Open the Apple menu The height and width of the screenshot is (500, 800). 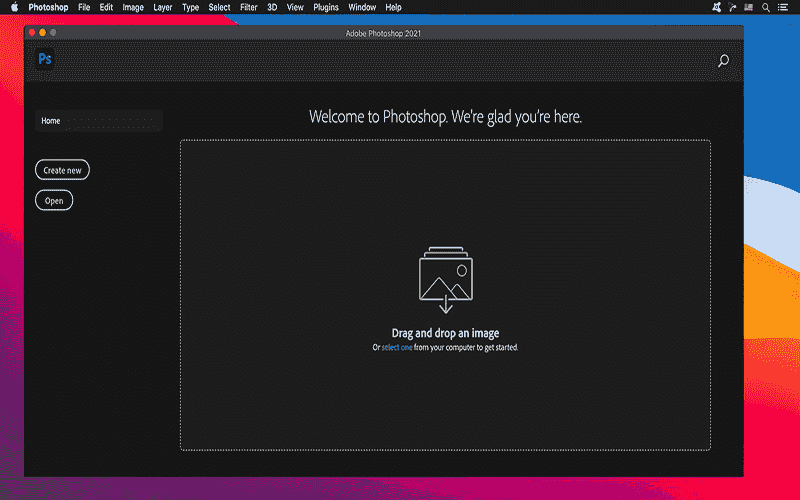point(14,7)
